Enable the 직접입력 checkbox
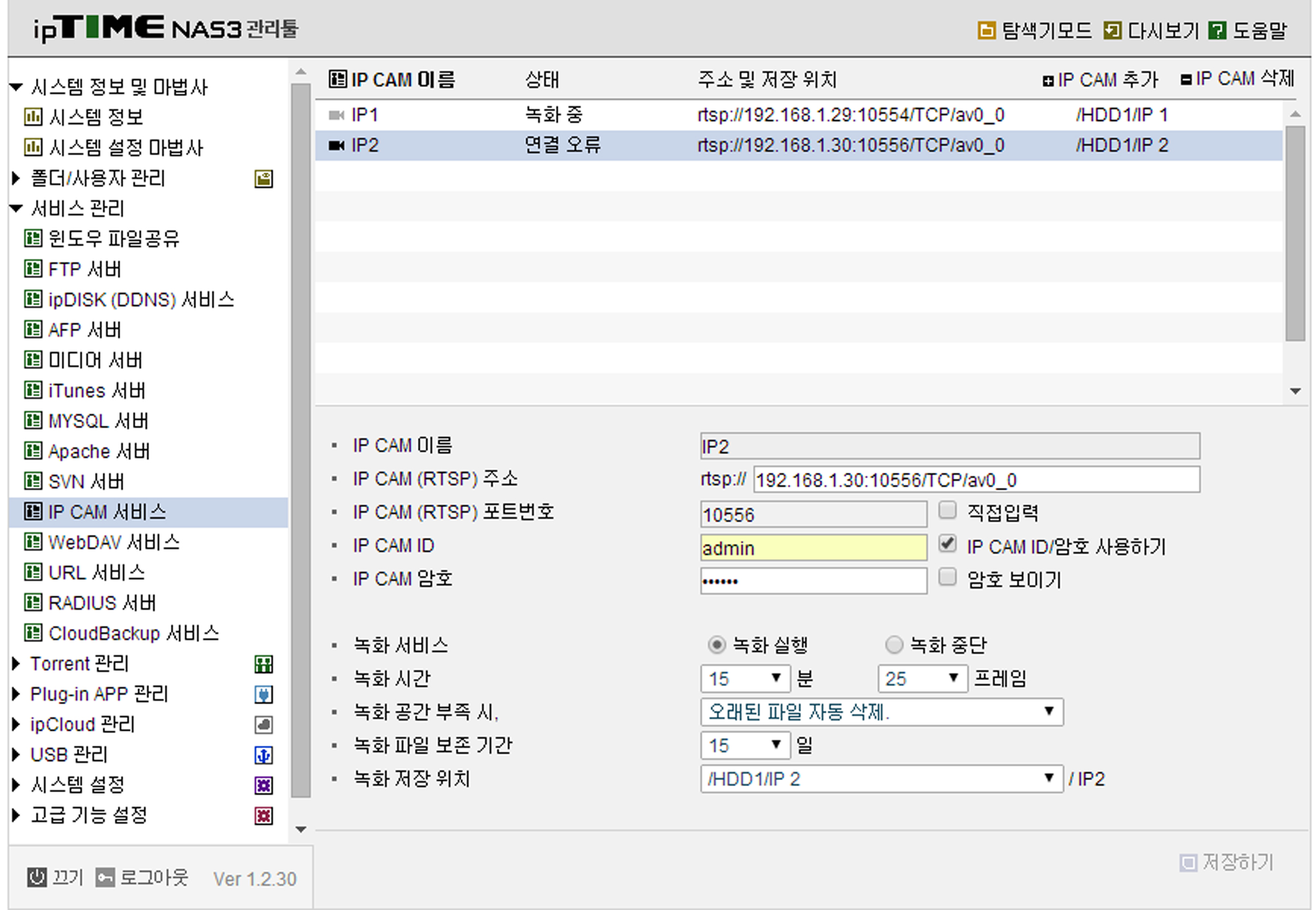This screenshot has width=1316, height=910. click(947, 510)
